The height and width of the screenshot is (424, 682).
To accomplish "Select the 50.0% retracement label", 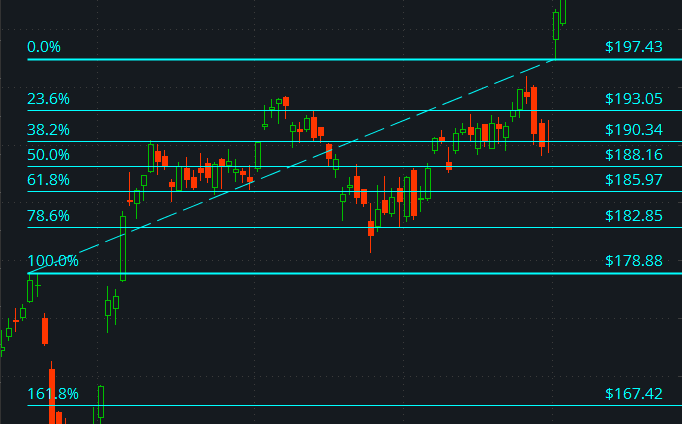I will pos(48,154).
